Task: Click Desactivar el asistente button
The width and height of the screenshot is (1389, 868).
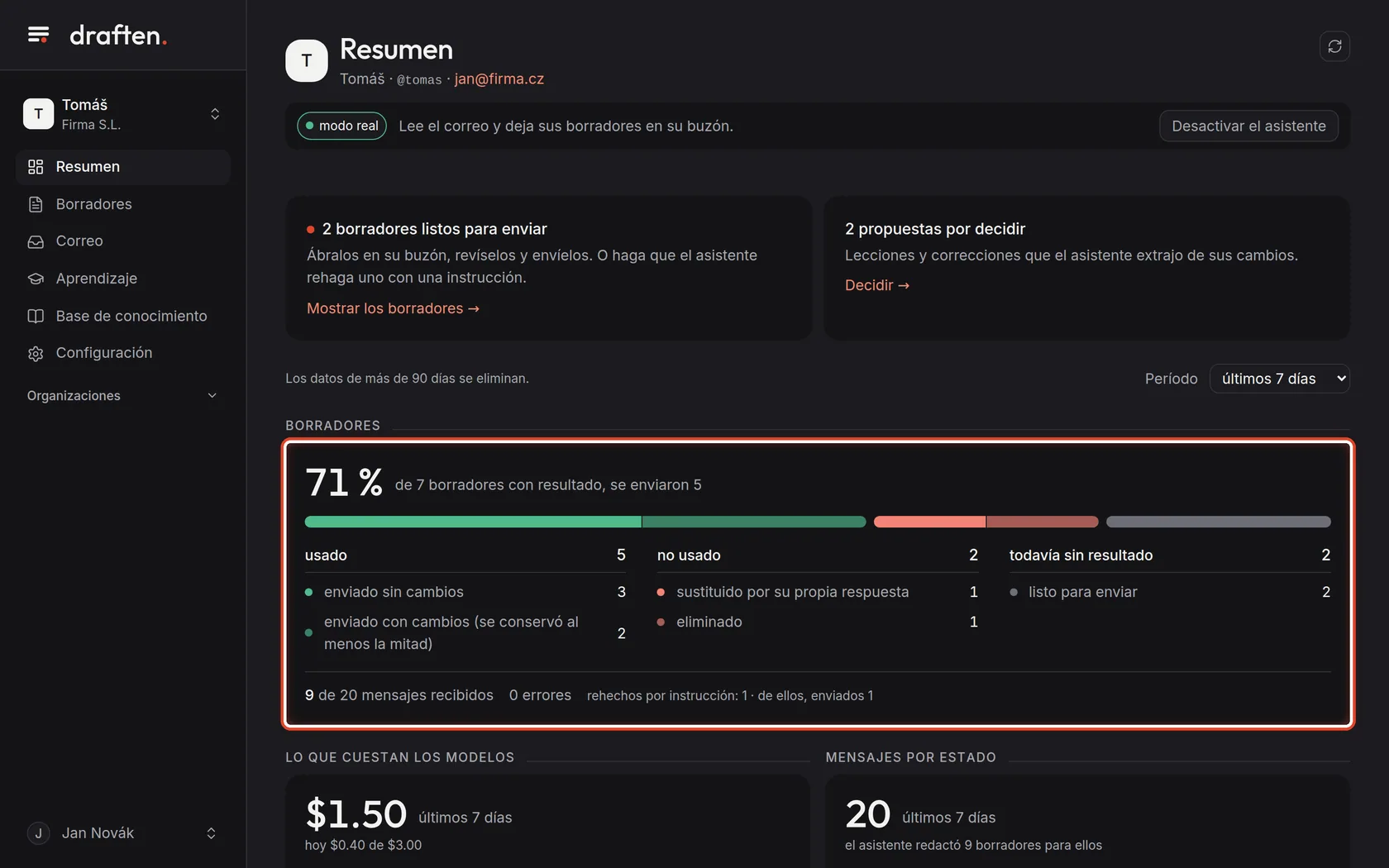Action: pyautogui.click(x=1248, y=126)
